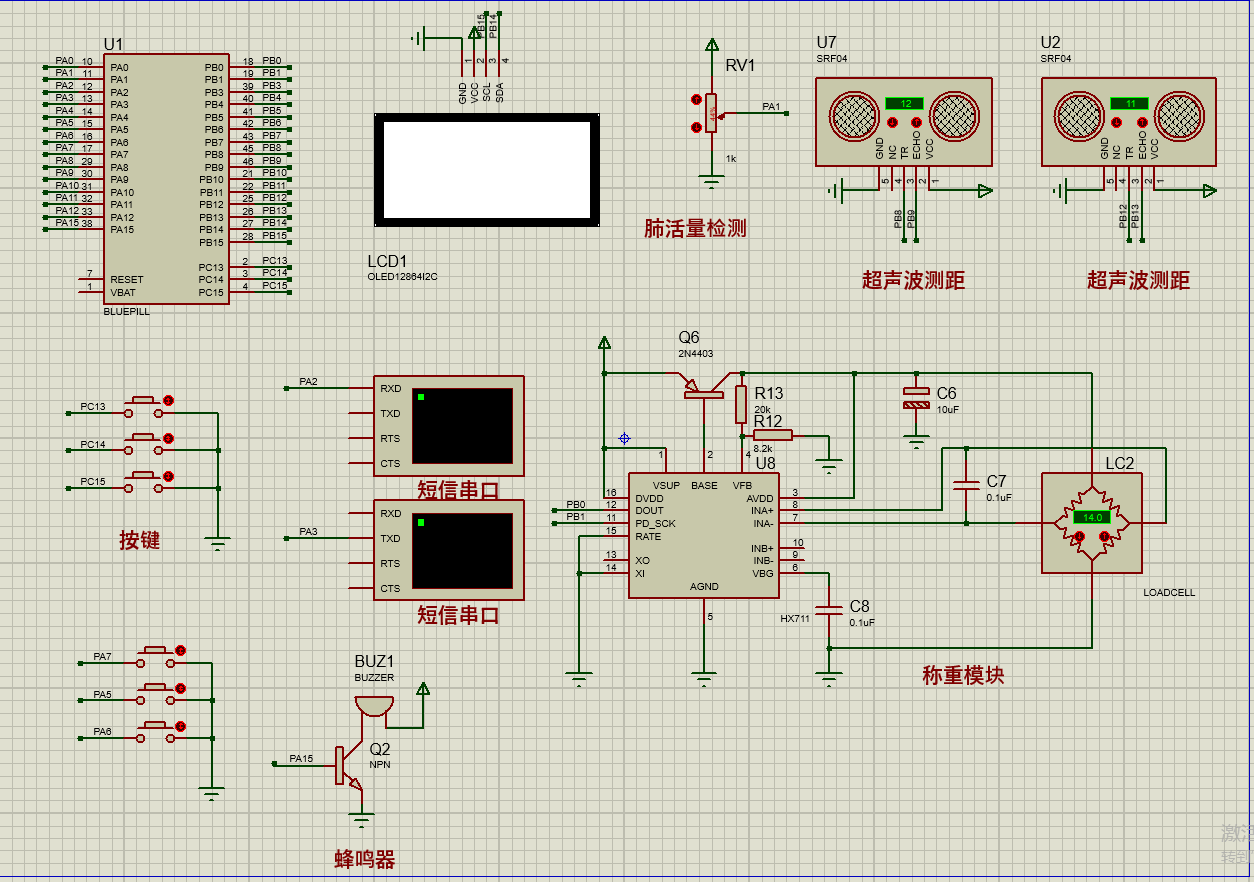
Task: Push the PC15 push button
Action: [144, 483]
